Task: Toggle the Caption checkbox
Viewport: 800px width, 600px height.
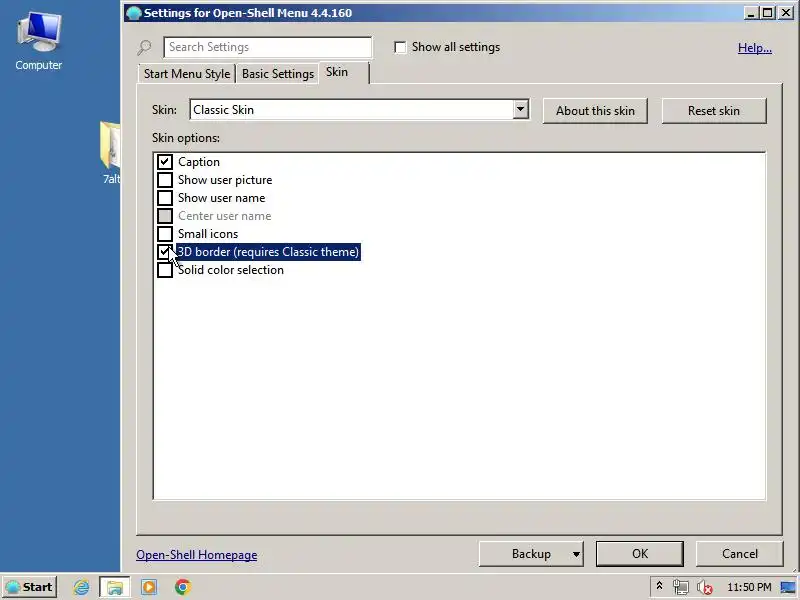Action: 164,162
